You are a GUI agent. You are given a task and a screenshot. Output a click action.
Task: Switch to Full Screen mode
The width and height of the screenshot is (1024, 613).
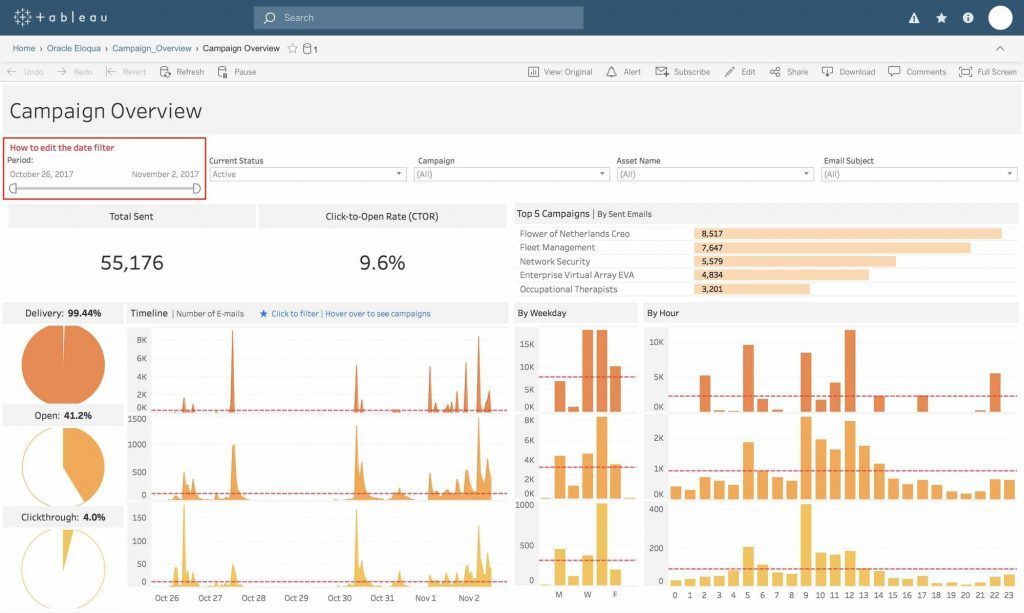pyautogui.click(x=987, y=72)
